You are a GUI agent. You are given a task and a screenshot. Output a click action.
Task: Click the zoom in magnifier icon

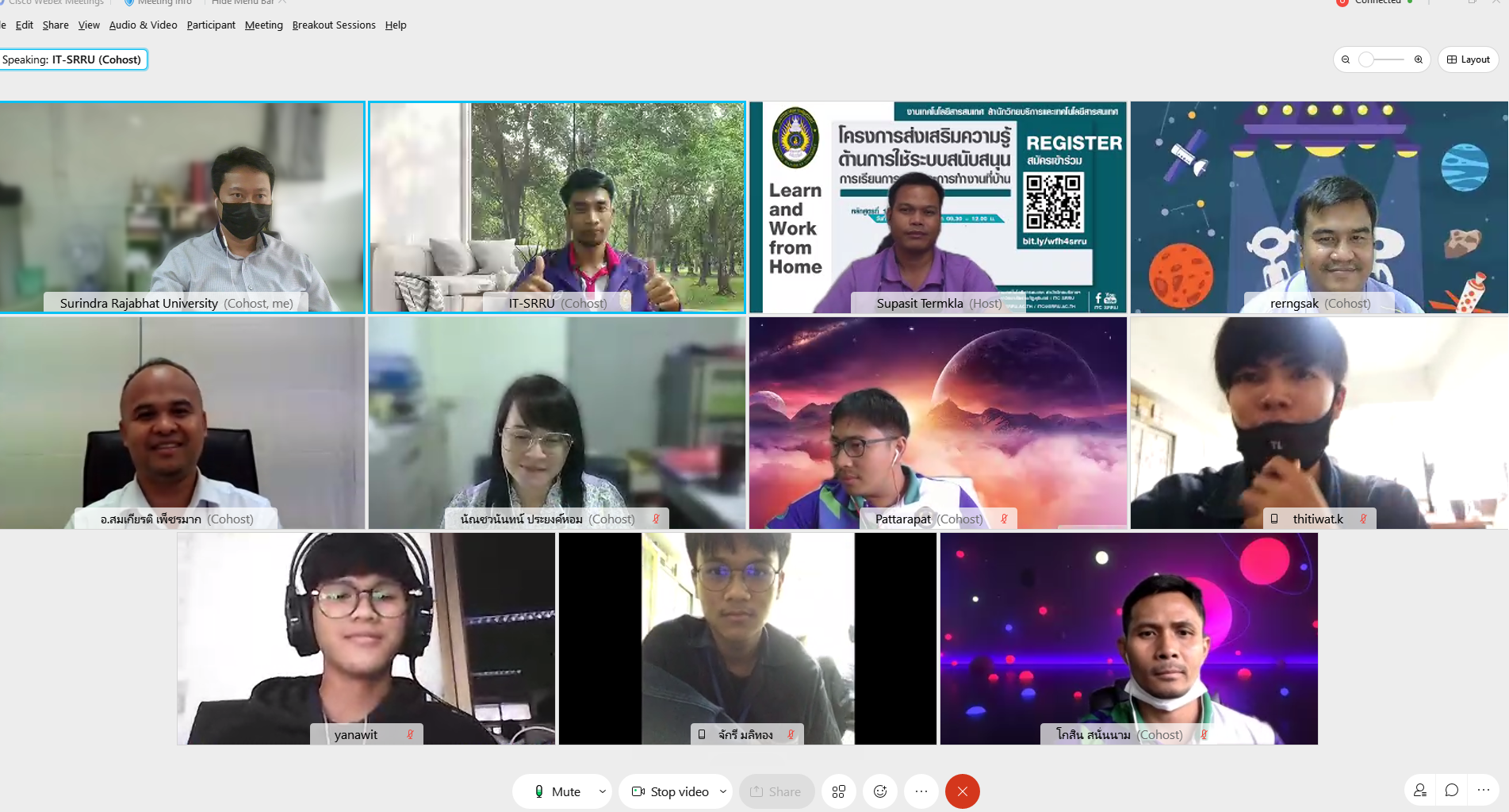point(1419,59)
